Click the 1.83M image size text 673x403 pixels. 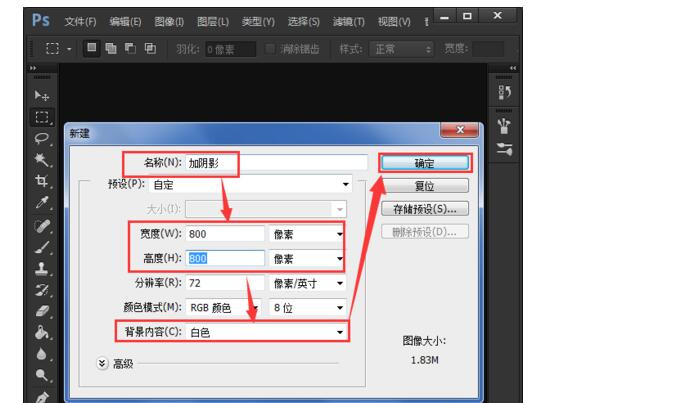tap(424, 360)
